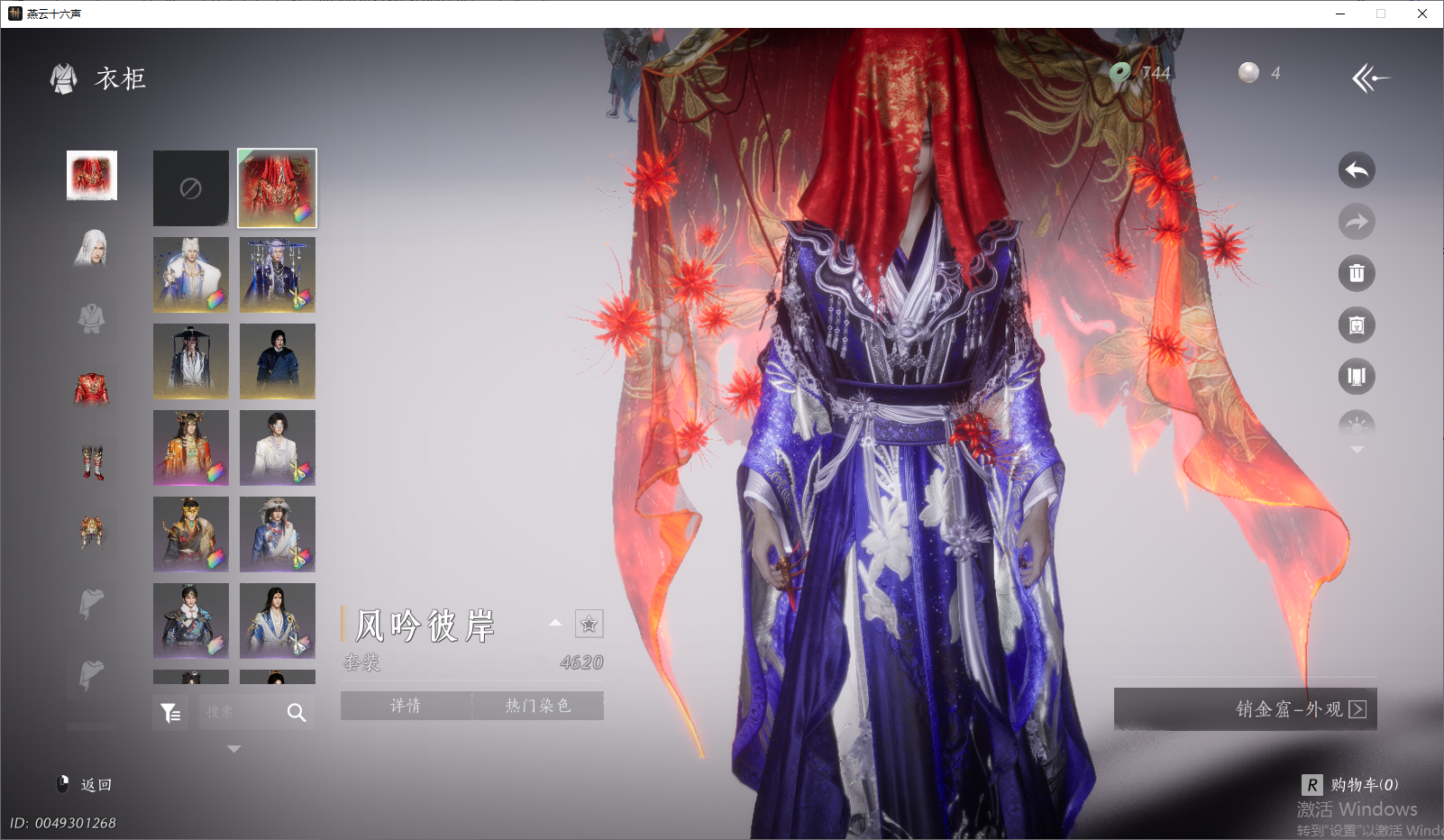1444x840 pixels.
Task: Click the double-arrow exit icon top right
Action: (x=1370, y=78)
